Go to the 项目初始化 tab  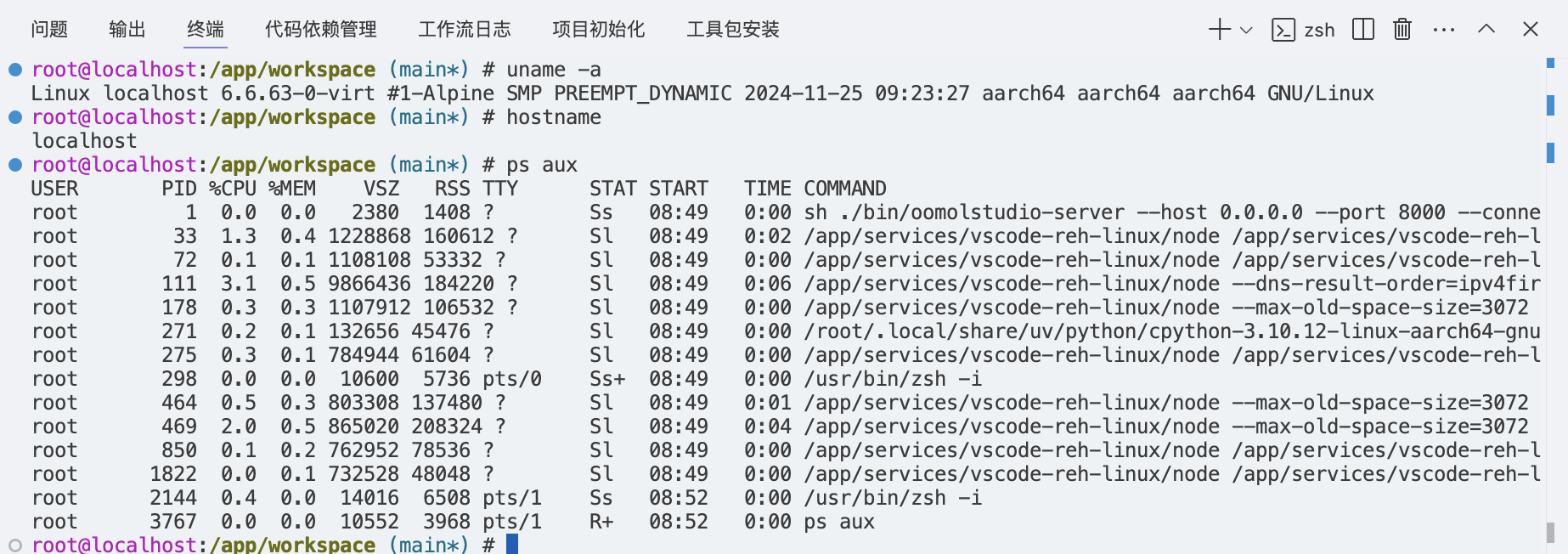(x=599, y=30)
